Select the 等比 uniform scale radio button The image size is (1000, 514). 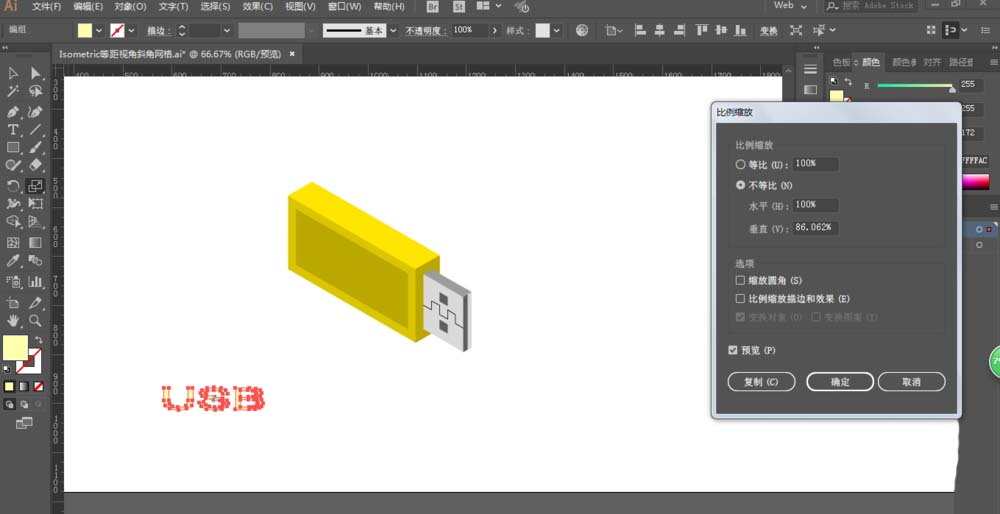pyautogui.click(x=741, y=164)
